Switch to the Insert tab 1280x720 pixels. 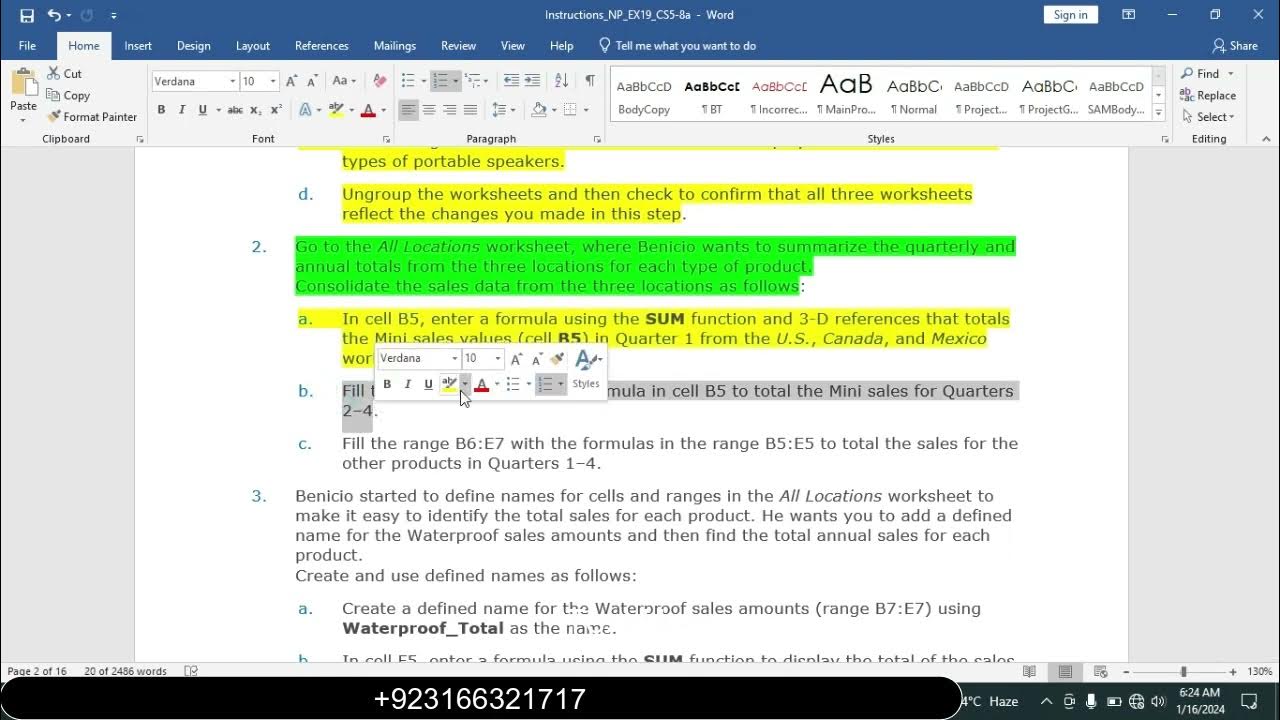pyautogui.click(x=138, y=46)
